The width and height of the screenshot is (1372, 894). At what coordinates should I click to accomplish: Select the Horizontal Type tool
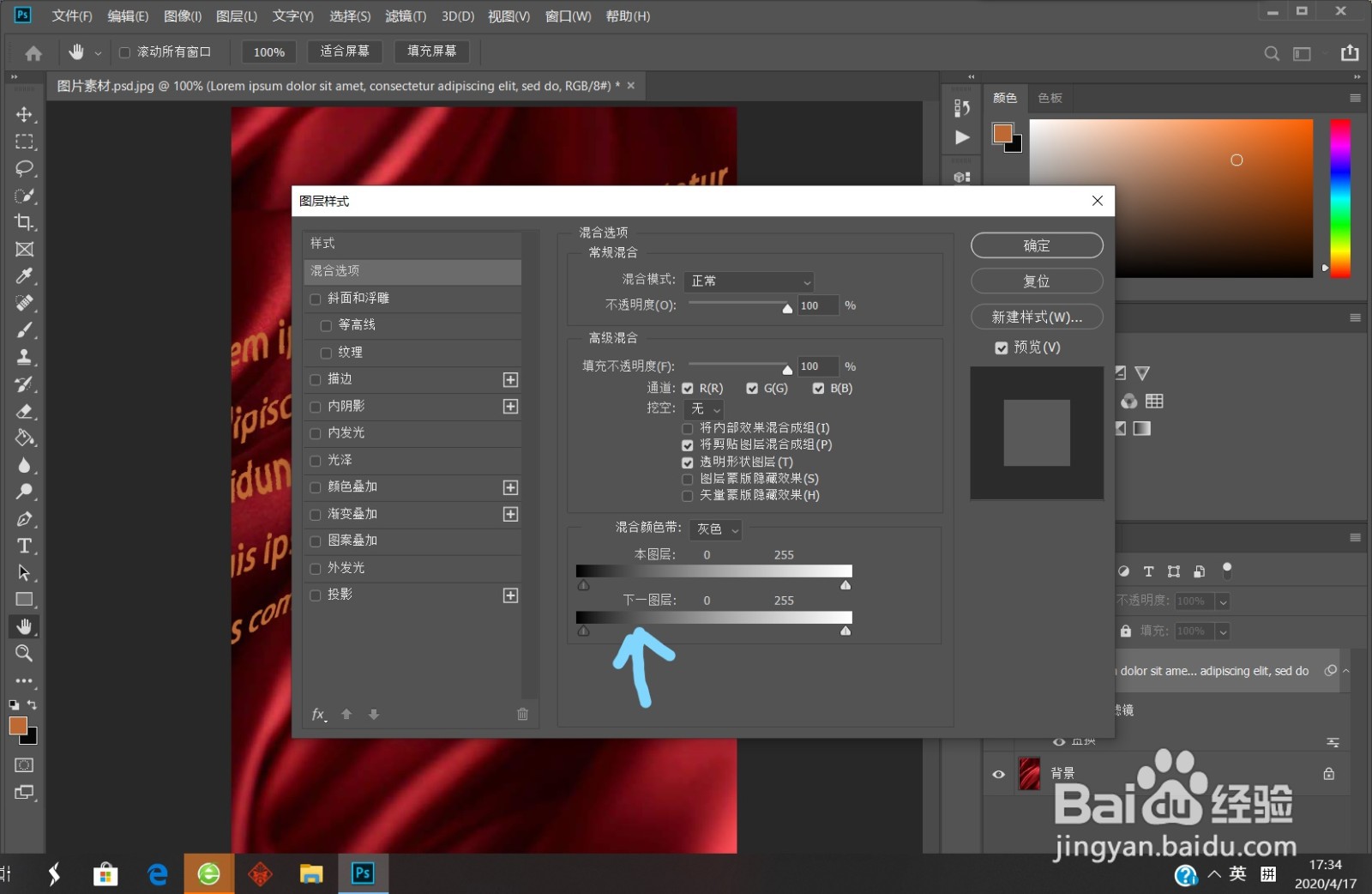point(24,546)
